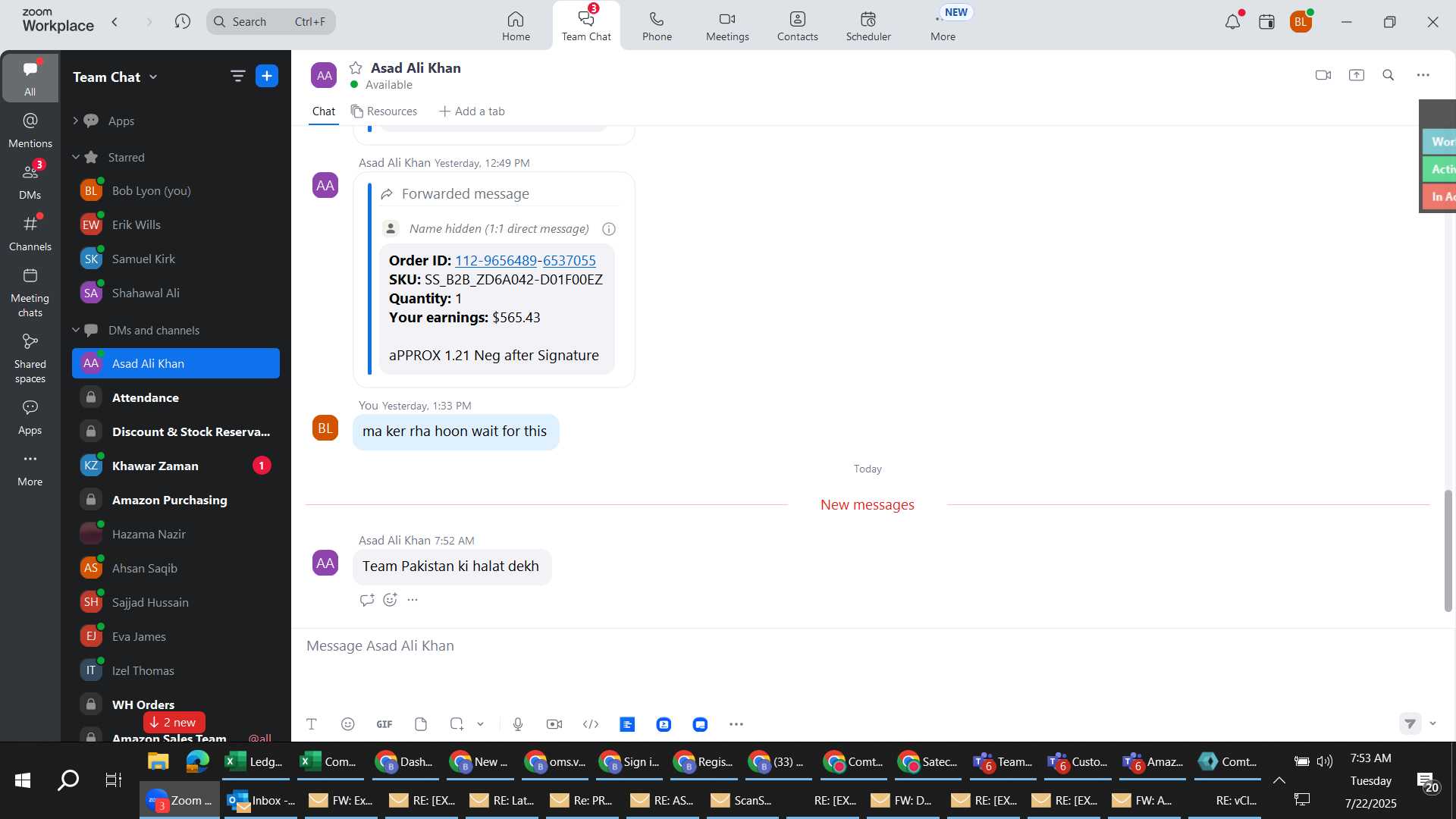Image resolution: width=1456 pixels, height=819 pixels.
Task: Open the chat list filter icon
Action: [x=237, y=76]
